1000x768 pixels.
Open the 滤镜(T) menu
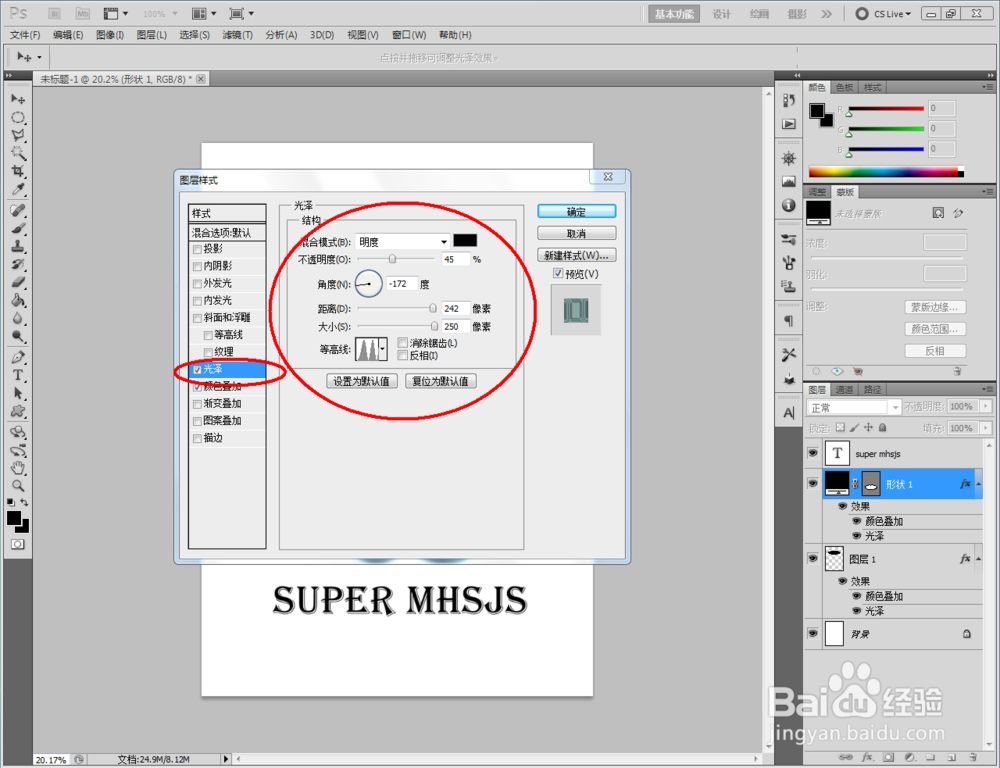(237, 35)
